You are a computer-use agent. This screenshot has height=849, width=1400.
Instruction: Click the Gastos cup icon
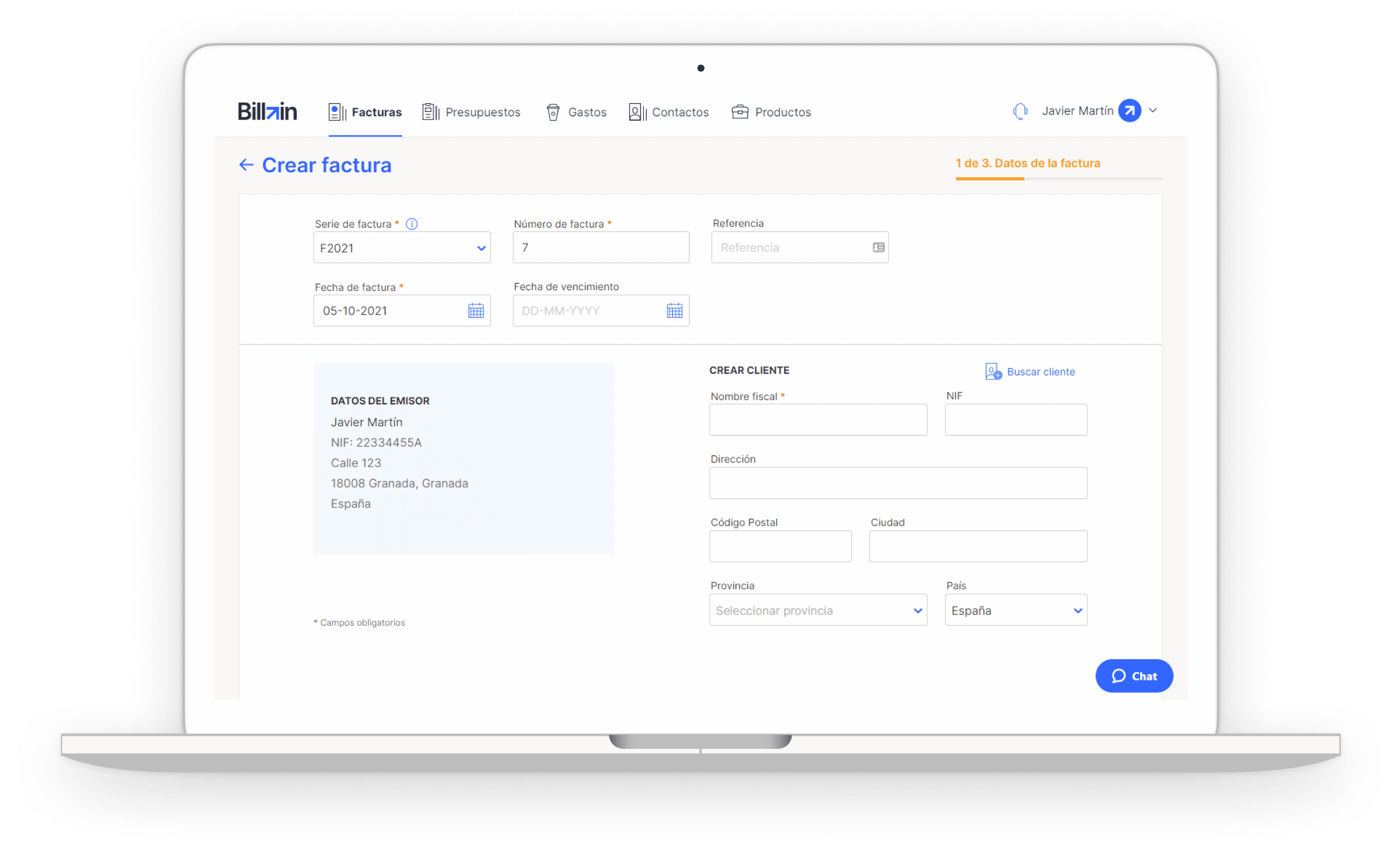point(553,112)
